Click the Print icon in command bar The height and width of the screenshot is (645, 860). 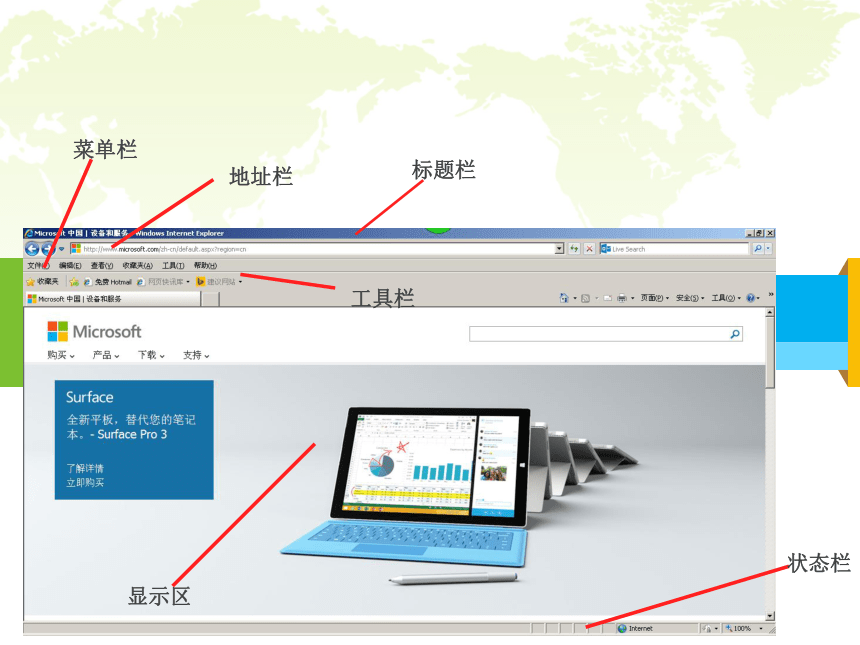coord(621,298)
